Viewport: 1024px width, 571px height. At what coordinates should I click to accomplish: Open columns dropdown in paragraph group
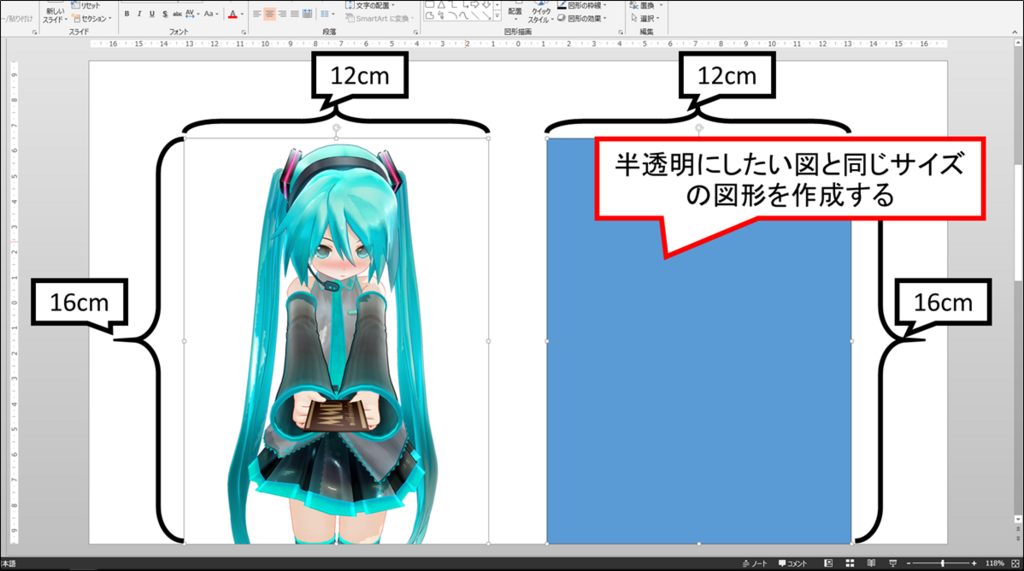pos(327,14)
